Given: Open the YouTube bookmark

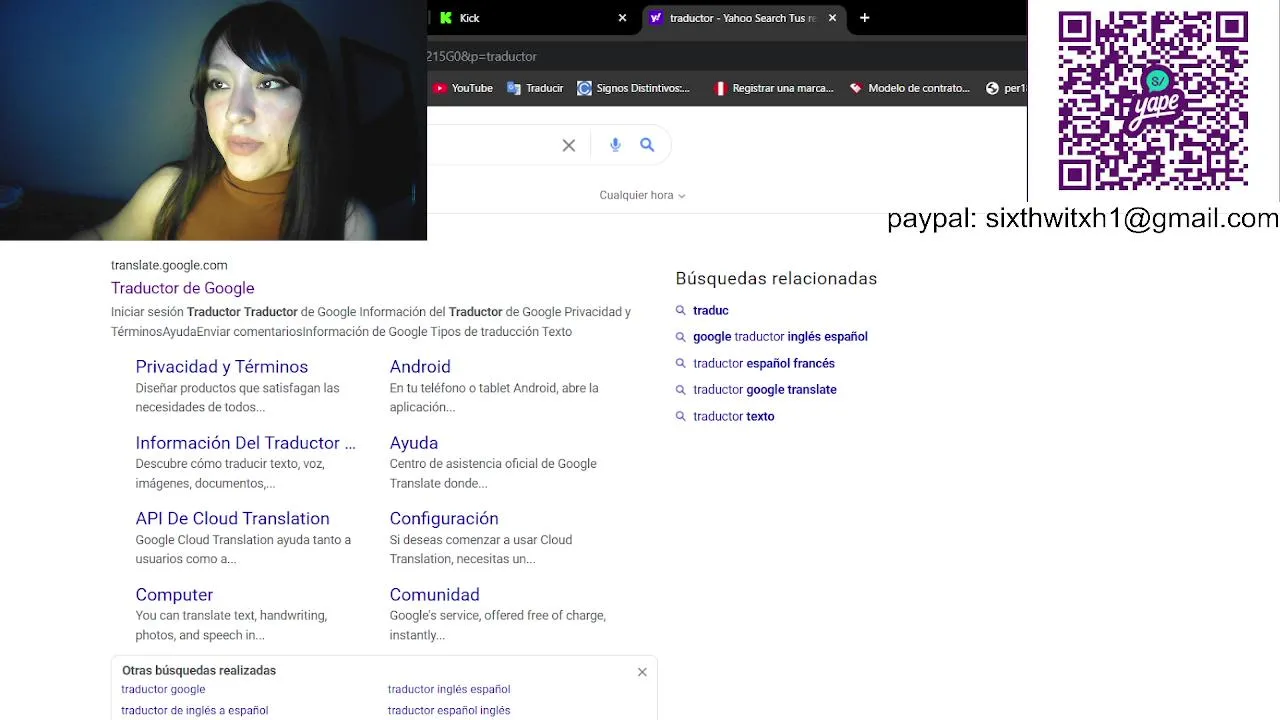Looking at the screenshot, I should point(463,88).
